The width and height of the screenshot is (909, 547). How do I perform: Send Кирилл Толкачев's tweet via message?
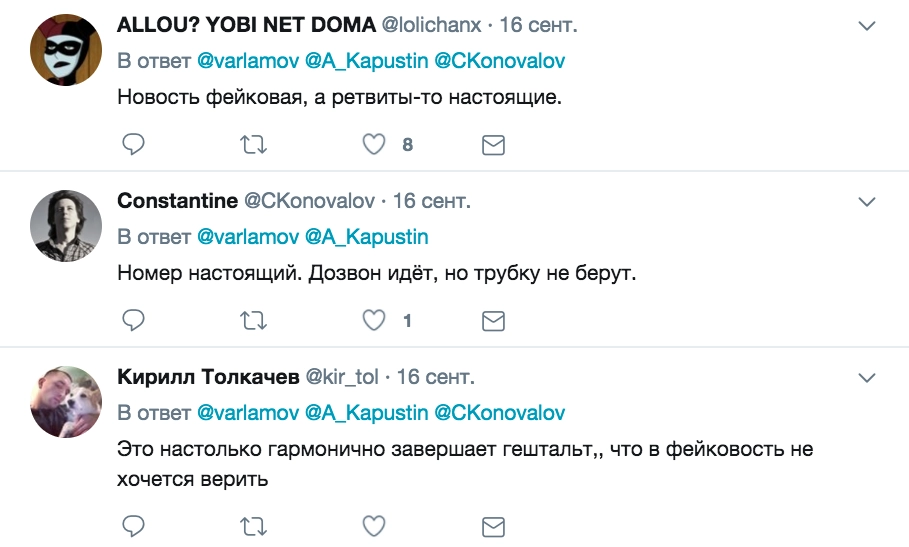tap(493, 526)
